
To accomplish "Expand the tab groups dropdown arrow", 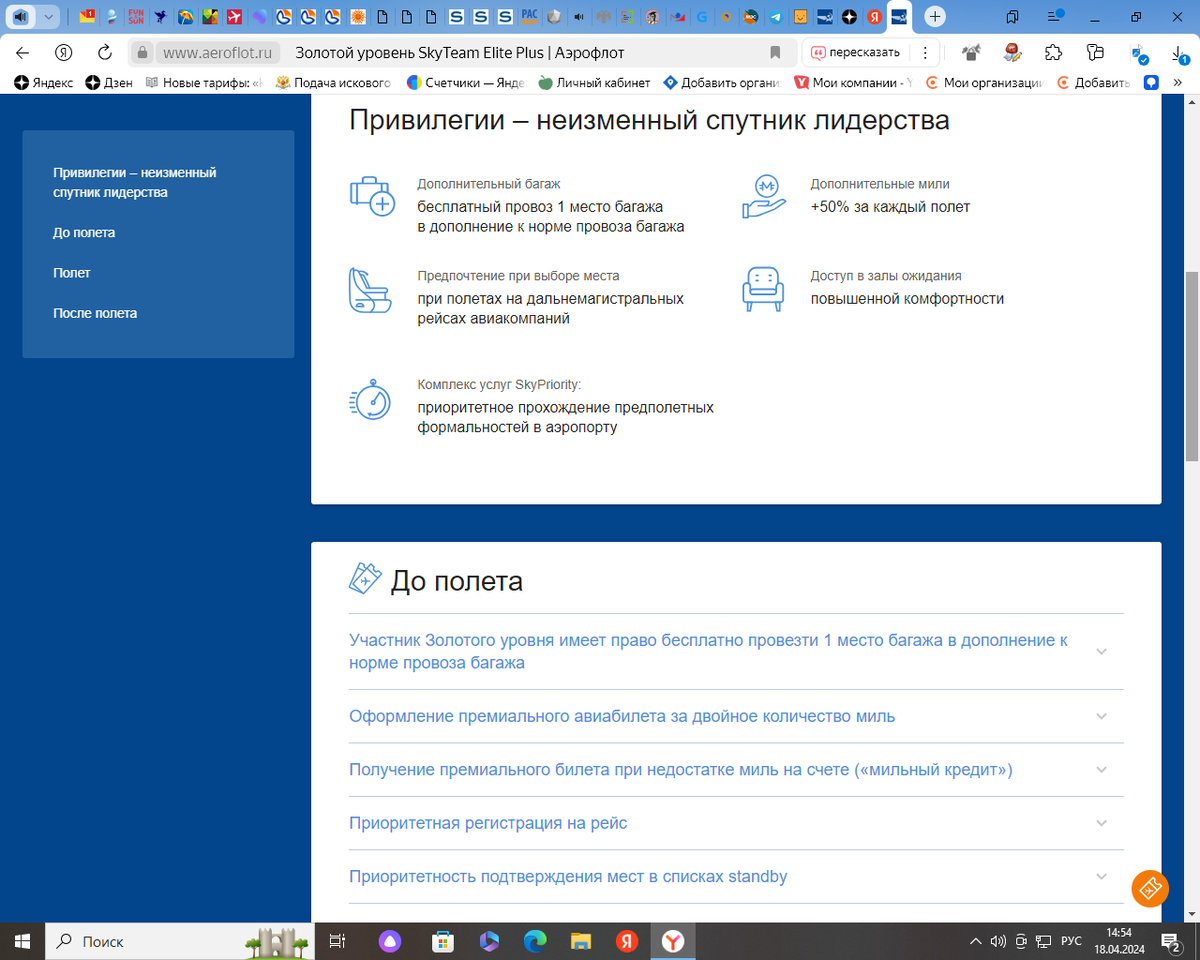I will point(48,16).
